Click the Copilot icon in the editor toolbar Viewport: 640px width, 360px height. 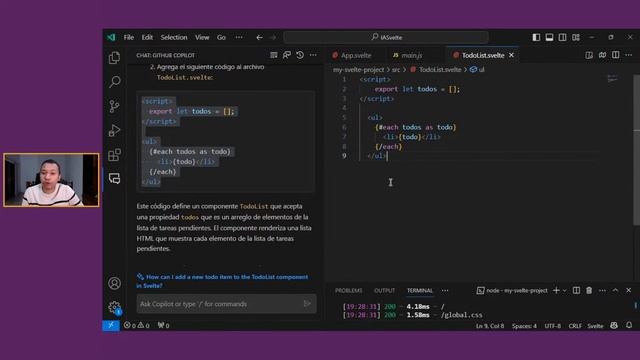602,55
